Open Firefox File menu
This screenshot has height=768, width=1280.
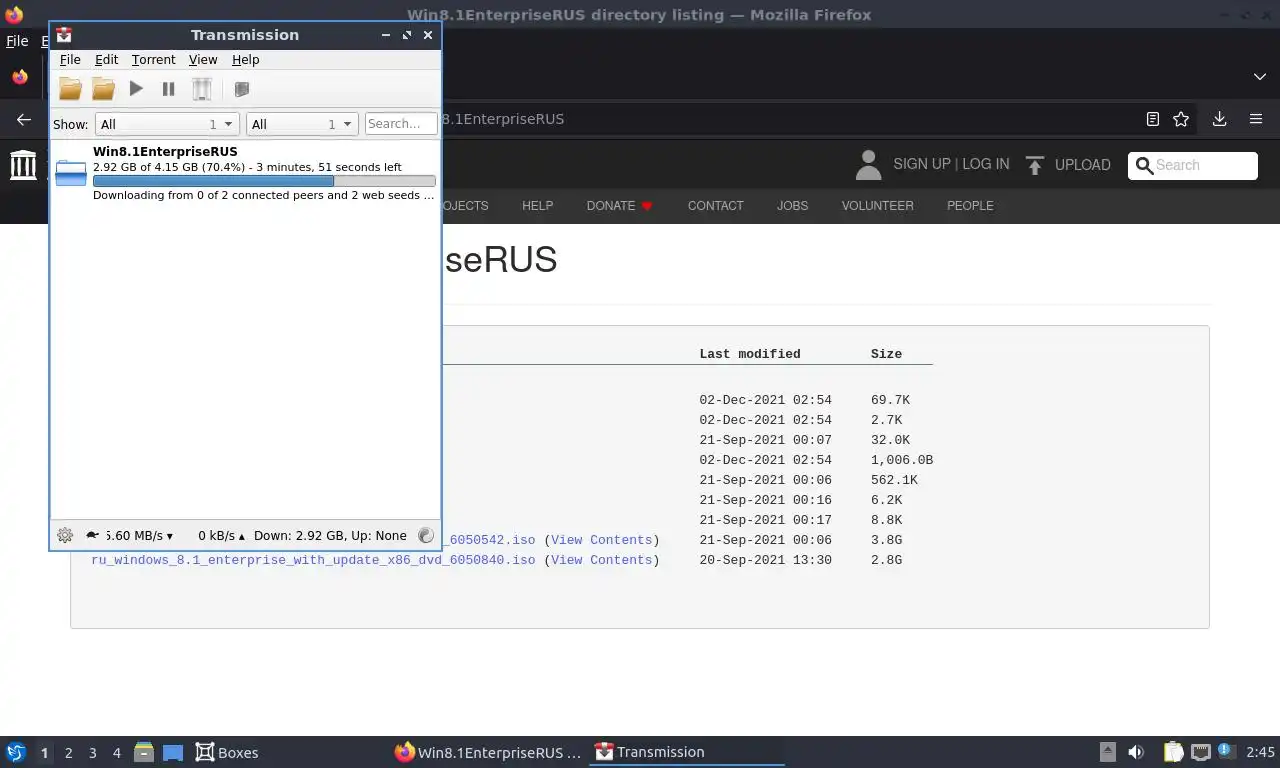point(17,41)
